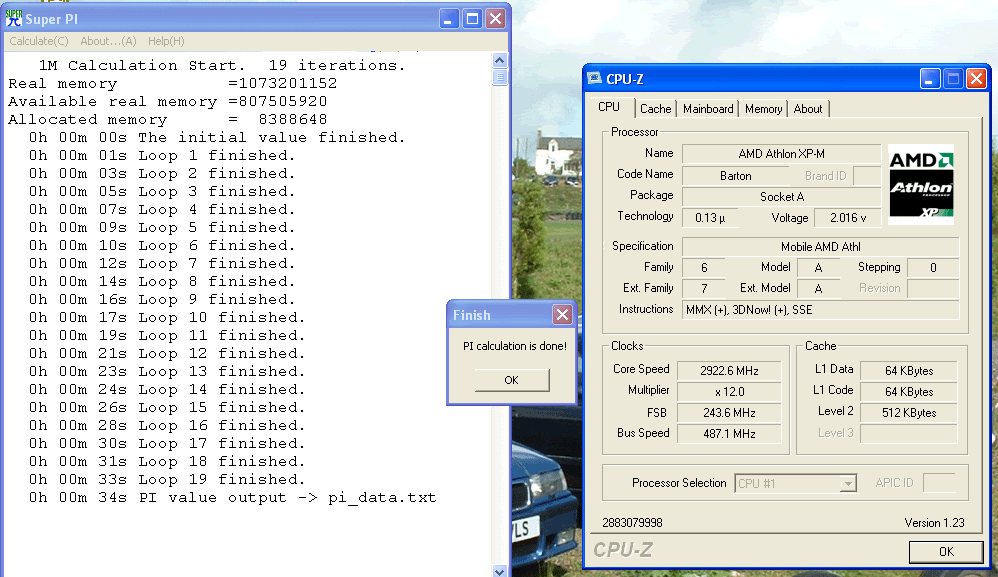Switch to the Cache tab in CPU-Z

tap(656, 109)
